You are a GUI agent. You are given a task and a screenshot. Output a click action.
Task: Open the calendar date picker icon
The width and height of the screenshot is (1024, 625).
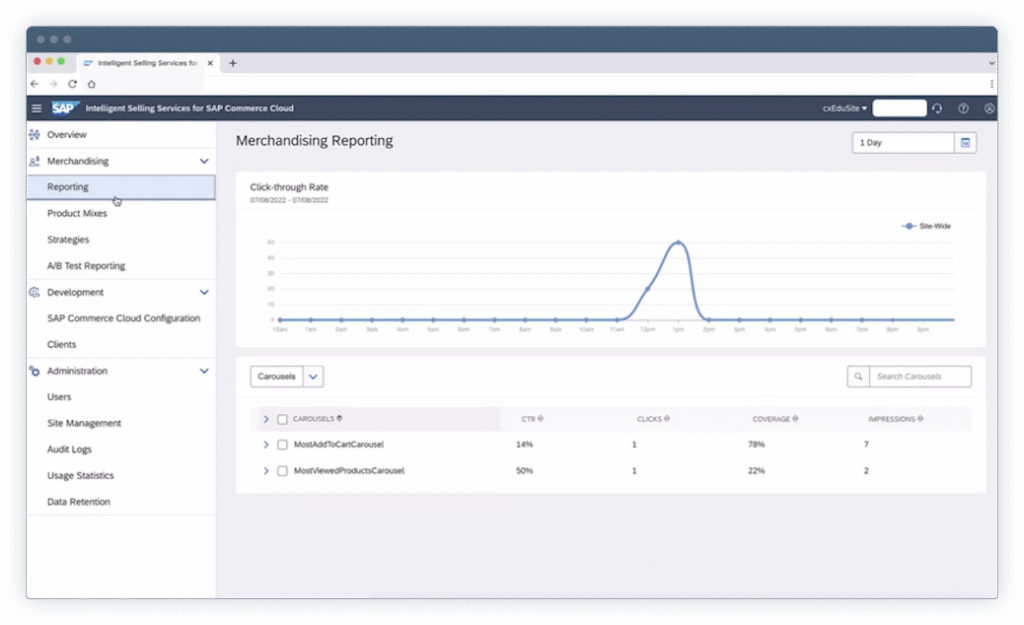965,143
